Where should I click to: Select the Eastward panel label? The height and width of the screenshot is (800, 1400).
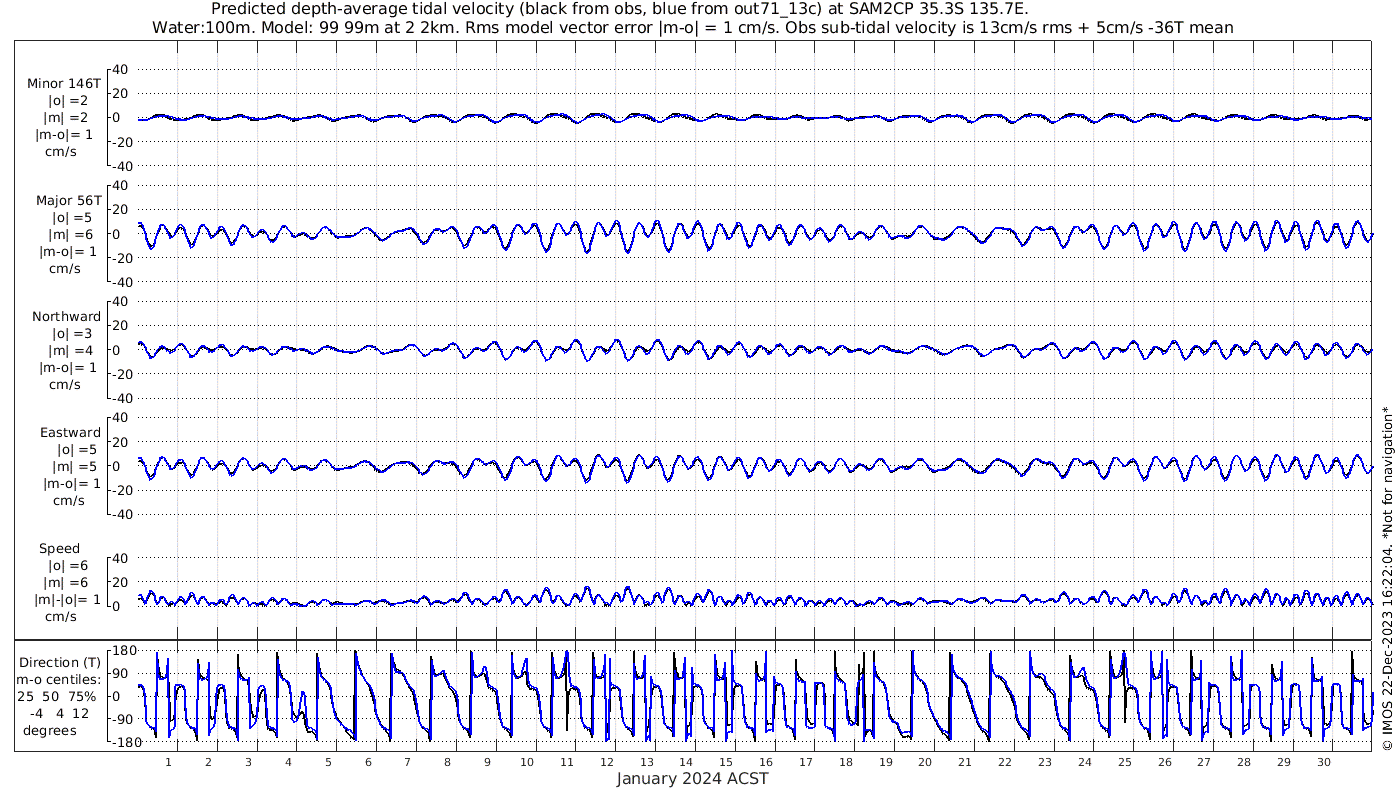70,433
